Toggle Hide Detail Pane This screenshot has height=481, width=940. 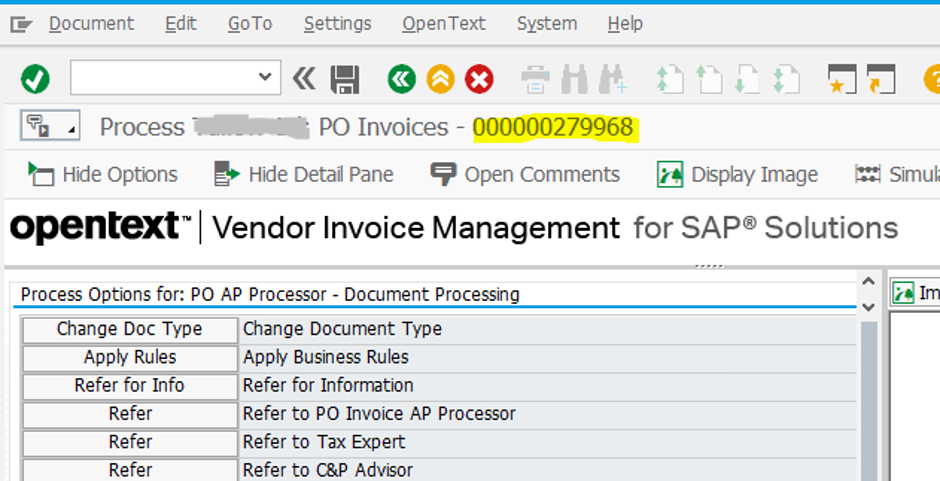(304, 175)
